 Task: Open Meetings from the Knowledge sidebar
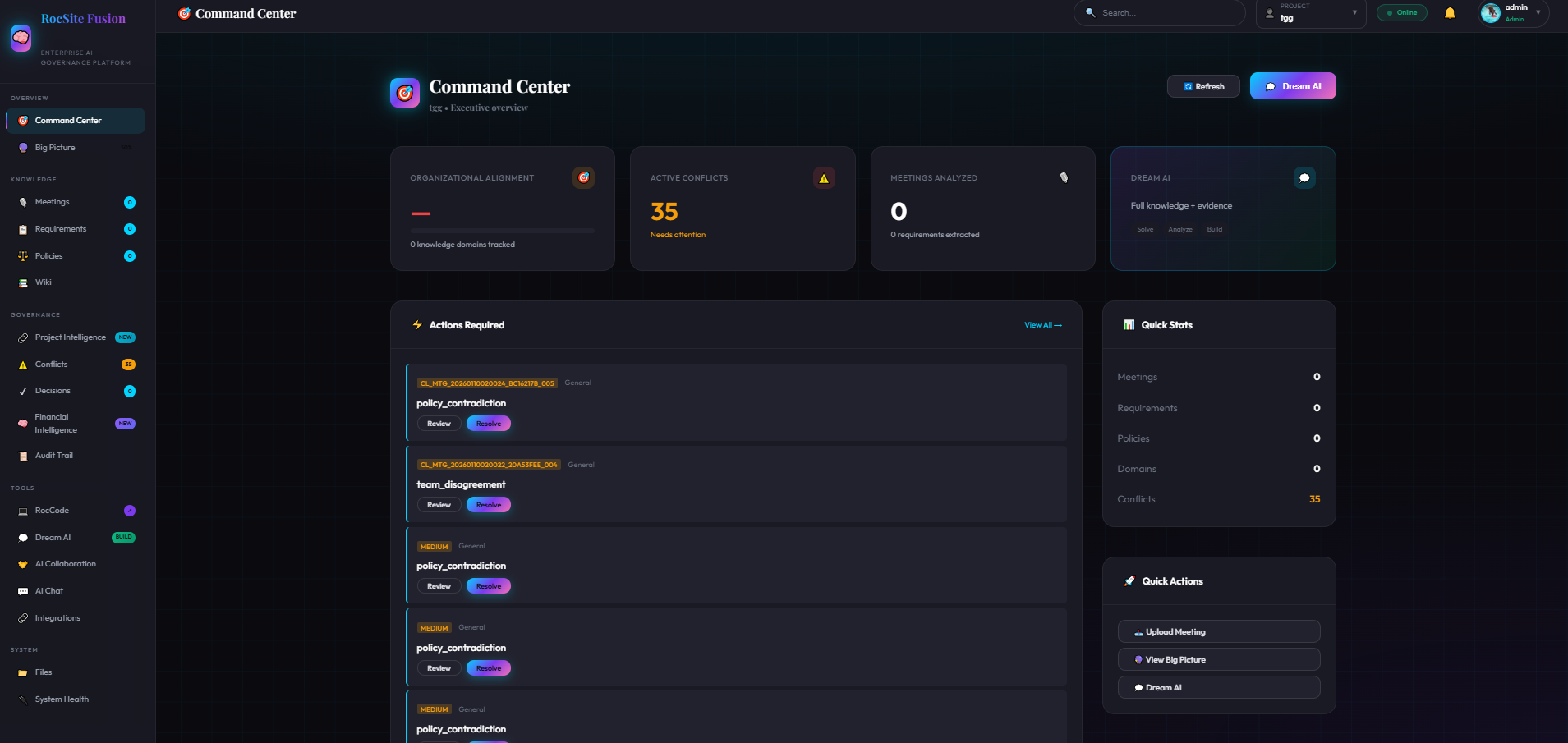pos(52,201)
